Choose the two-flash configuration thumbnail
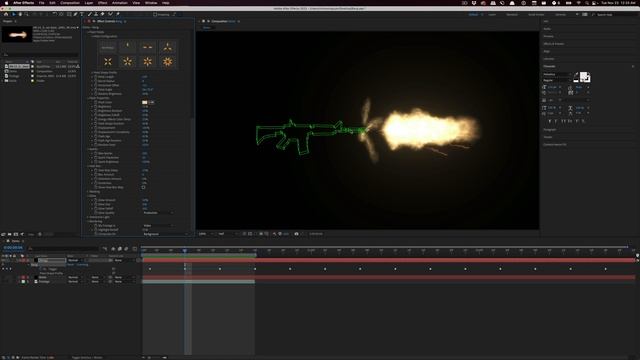 (147, 47)
